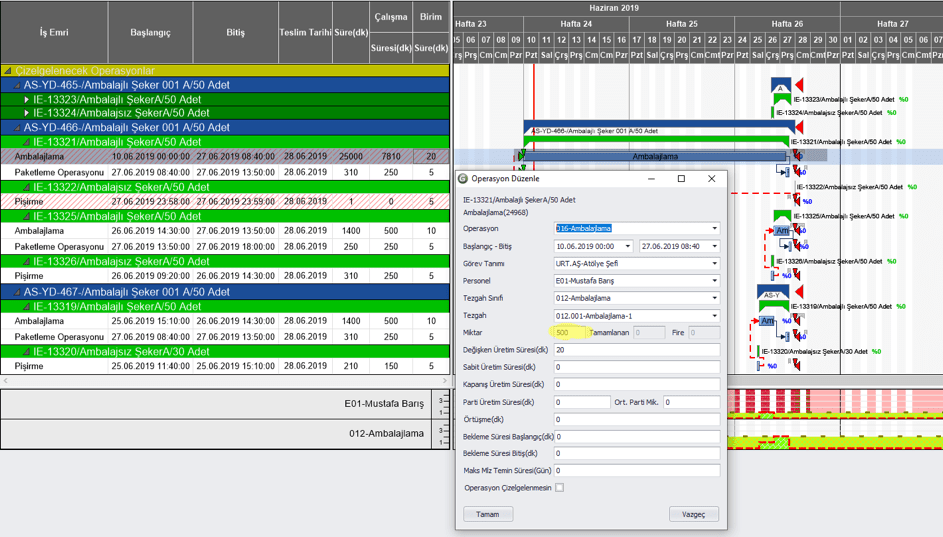The image size is (943, 537).
Task: Click the Bekleme Süresi Bitiş field
Action: [x=636, y=453]
